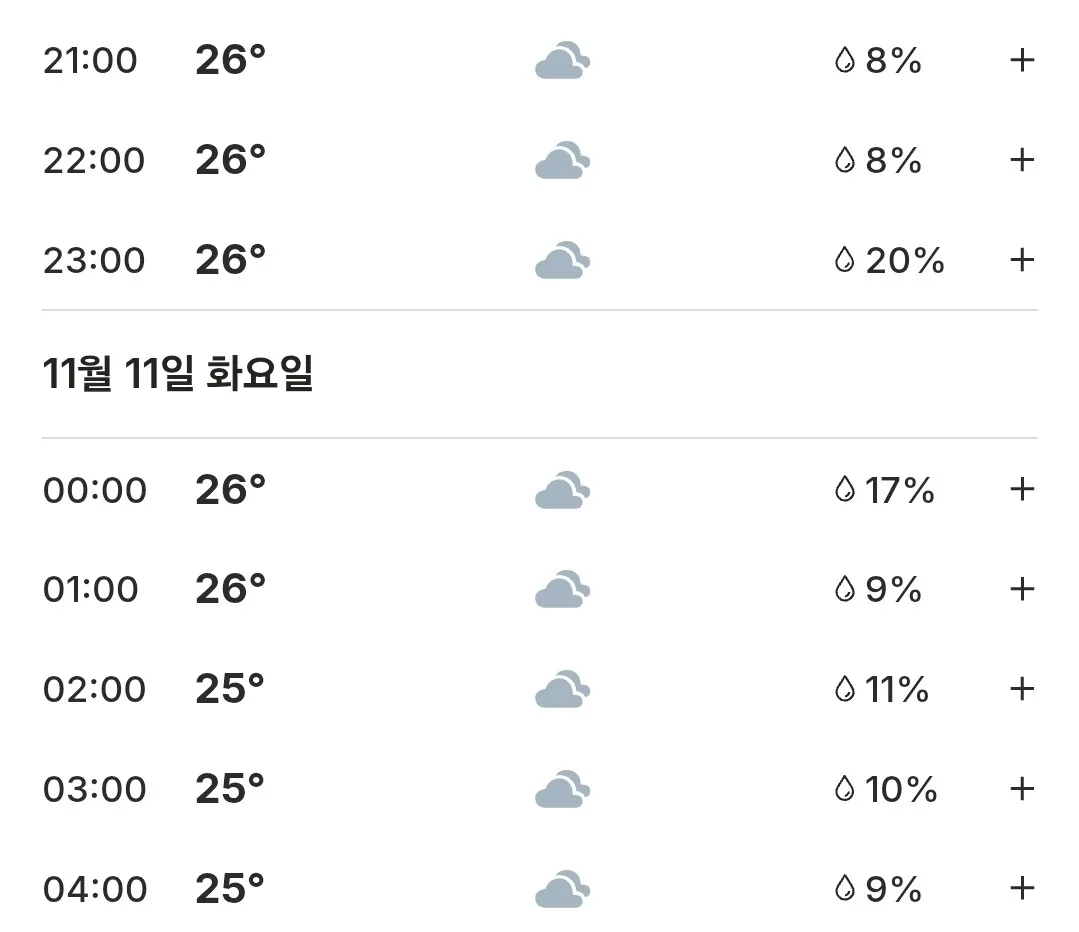This screenshot has width=1079, height=932.
Task: Click the 25° temperature at 04:00
Action: point(230,888)
